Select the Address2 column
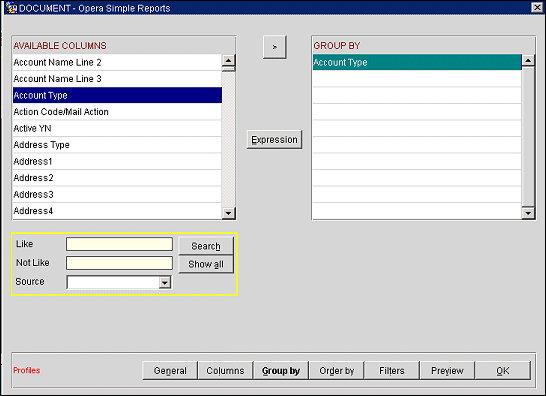The height and width of the screenshot is (396, 546). click(x=117, y=178)
